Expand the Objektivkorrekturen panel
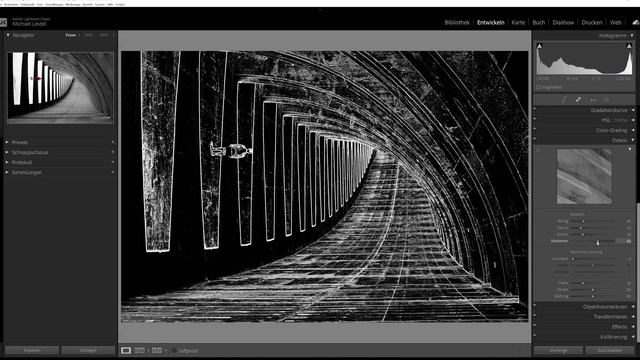 coord(633,307)
